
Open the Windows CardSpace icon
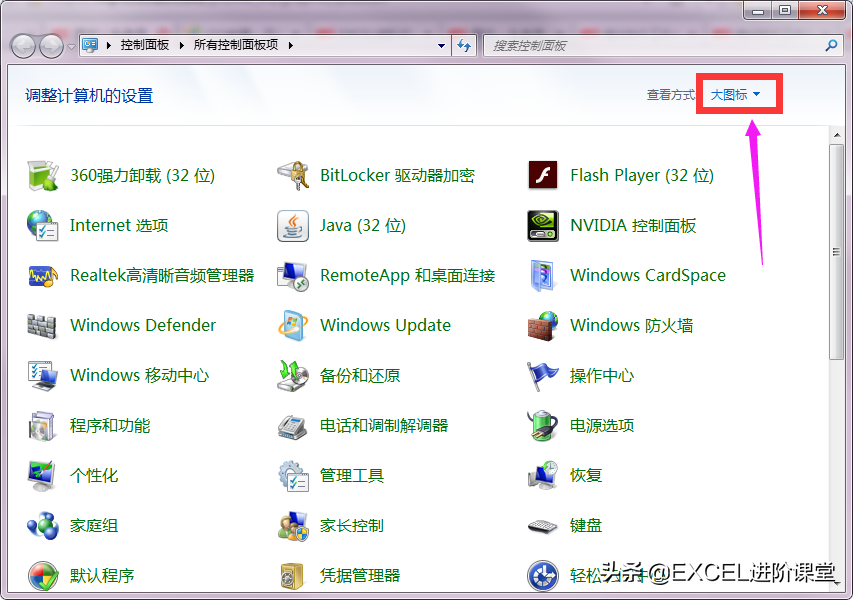pos(542,275)
